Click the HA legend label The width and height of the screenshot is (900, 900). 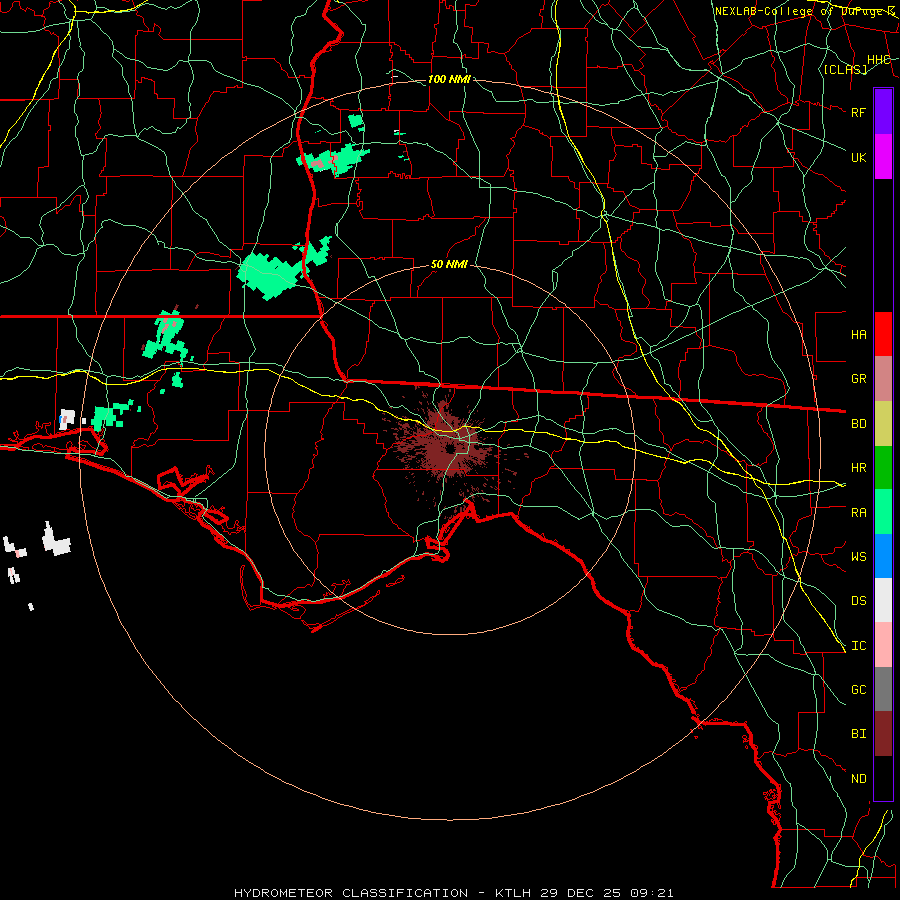pos(859,334)
